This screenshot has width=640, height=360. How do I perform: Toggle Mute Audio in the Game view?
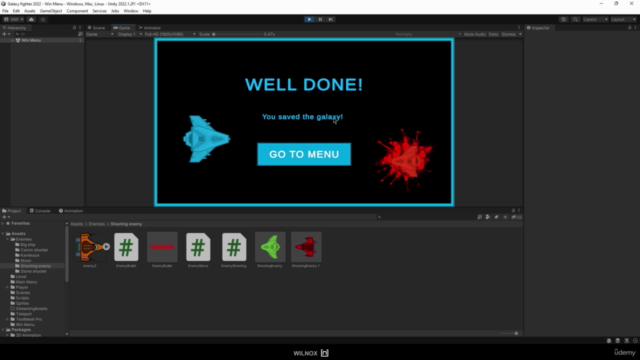click(475, 34)
